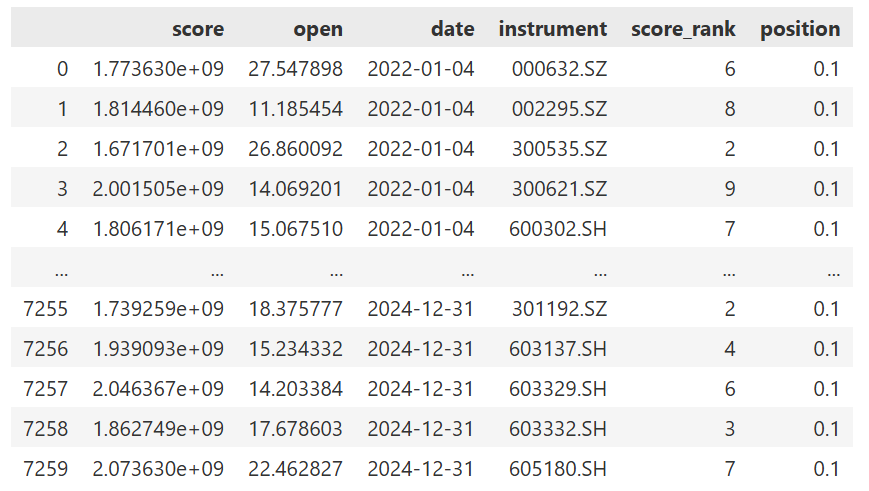Screen dimensions: 869x491
Task: Select score value 2.046367e+09
Action: point(158,389)
